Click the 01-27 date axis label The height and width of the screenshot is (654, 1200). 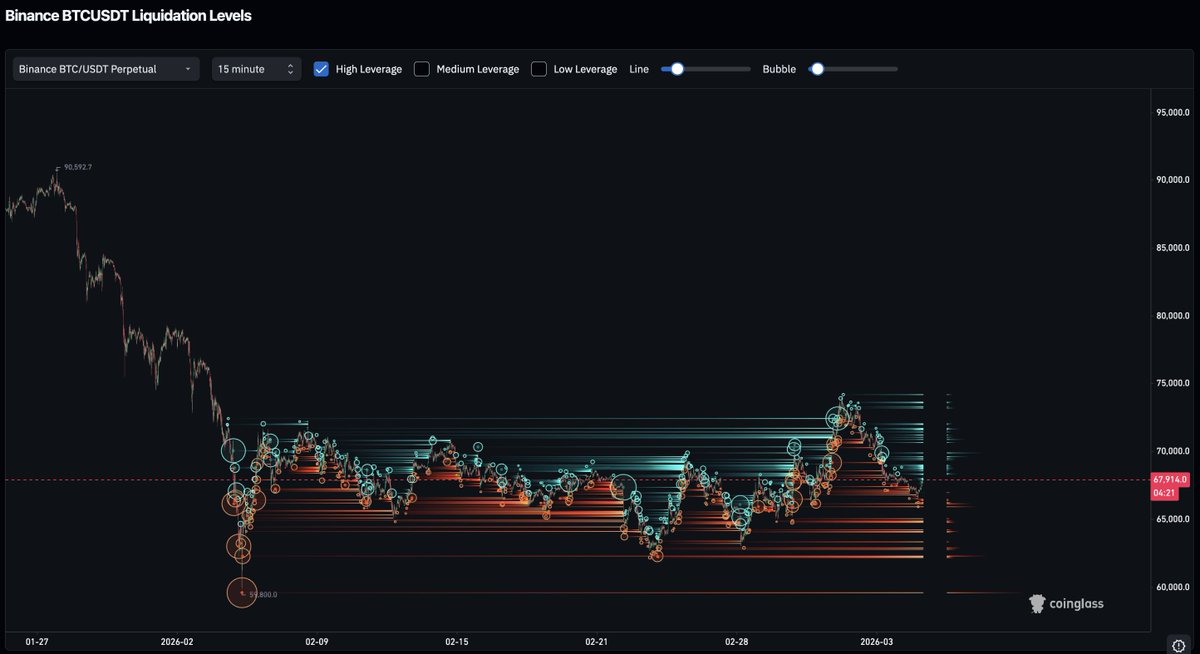[x=36, y=640]
